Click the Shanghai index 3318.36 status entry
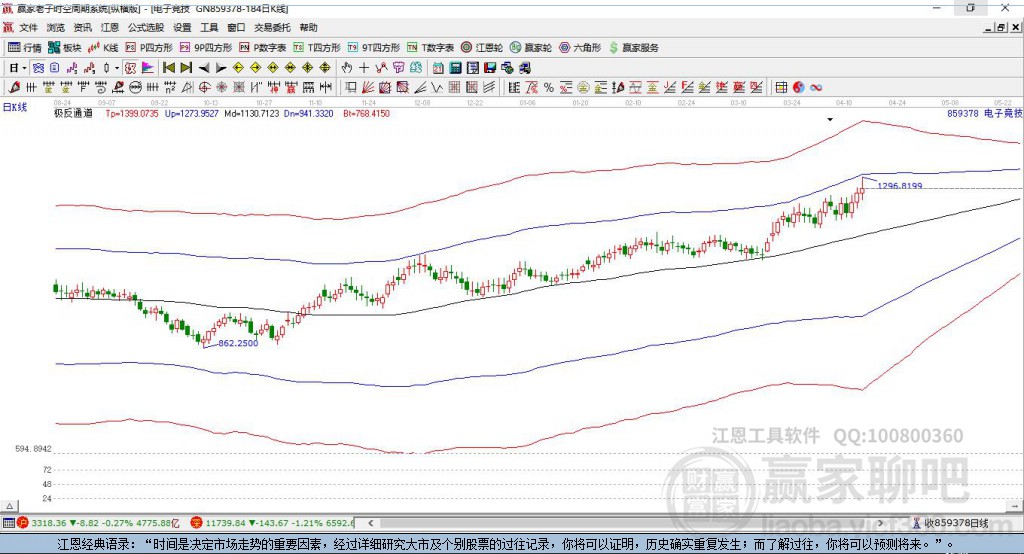The width and height of the screenshot is (1024, 554). 99,523
